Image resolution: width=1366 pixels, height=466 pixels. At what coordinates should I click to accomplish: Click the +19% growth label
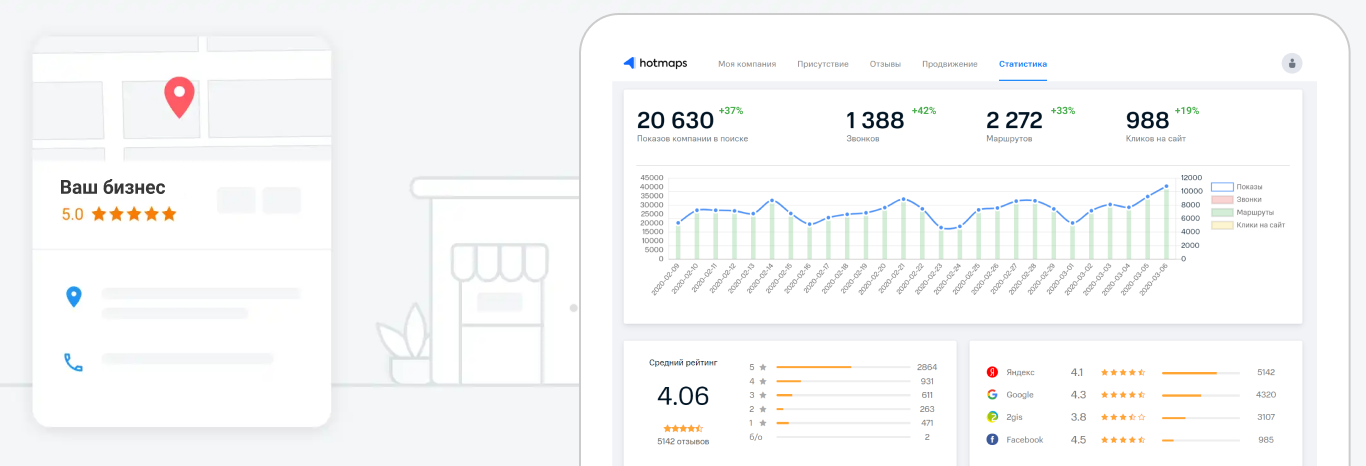point(1186,110)
